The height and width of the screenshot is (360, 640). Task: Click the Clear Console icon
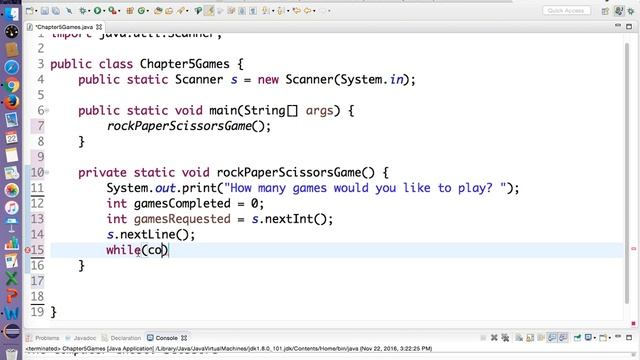coord(519,338)
